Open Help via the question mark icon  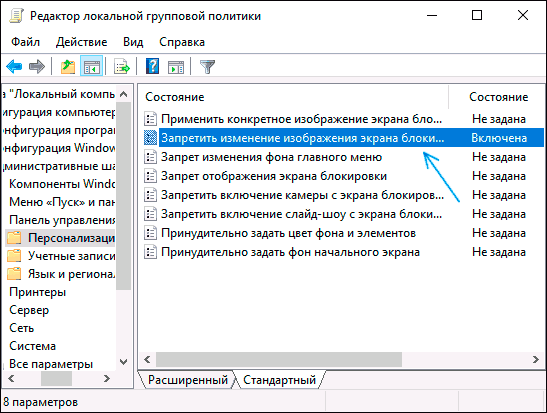152,66
